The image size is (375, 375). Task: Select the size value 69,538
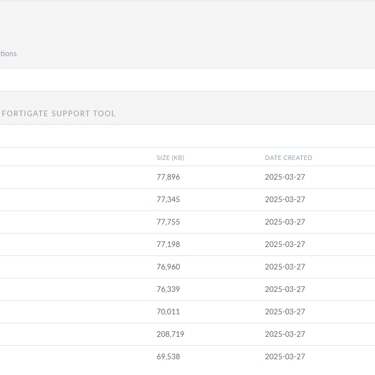point(168,357)
